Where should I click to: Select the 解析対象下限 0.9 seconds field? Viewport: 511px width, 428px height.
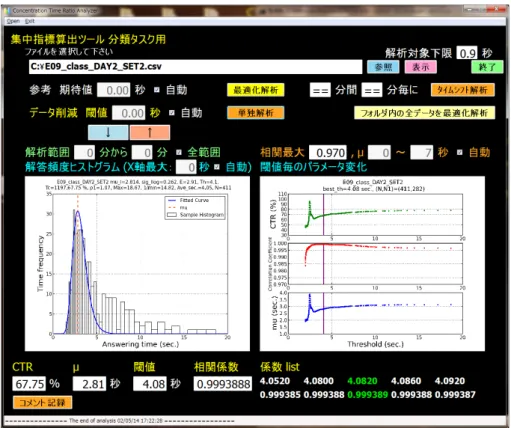tap(467, 53)
